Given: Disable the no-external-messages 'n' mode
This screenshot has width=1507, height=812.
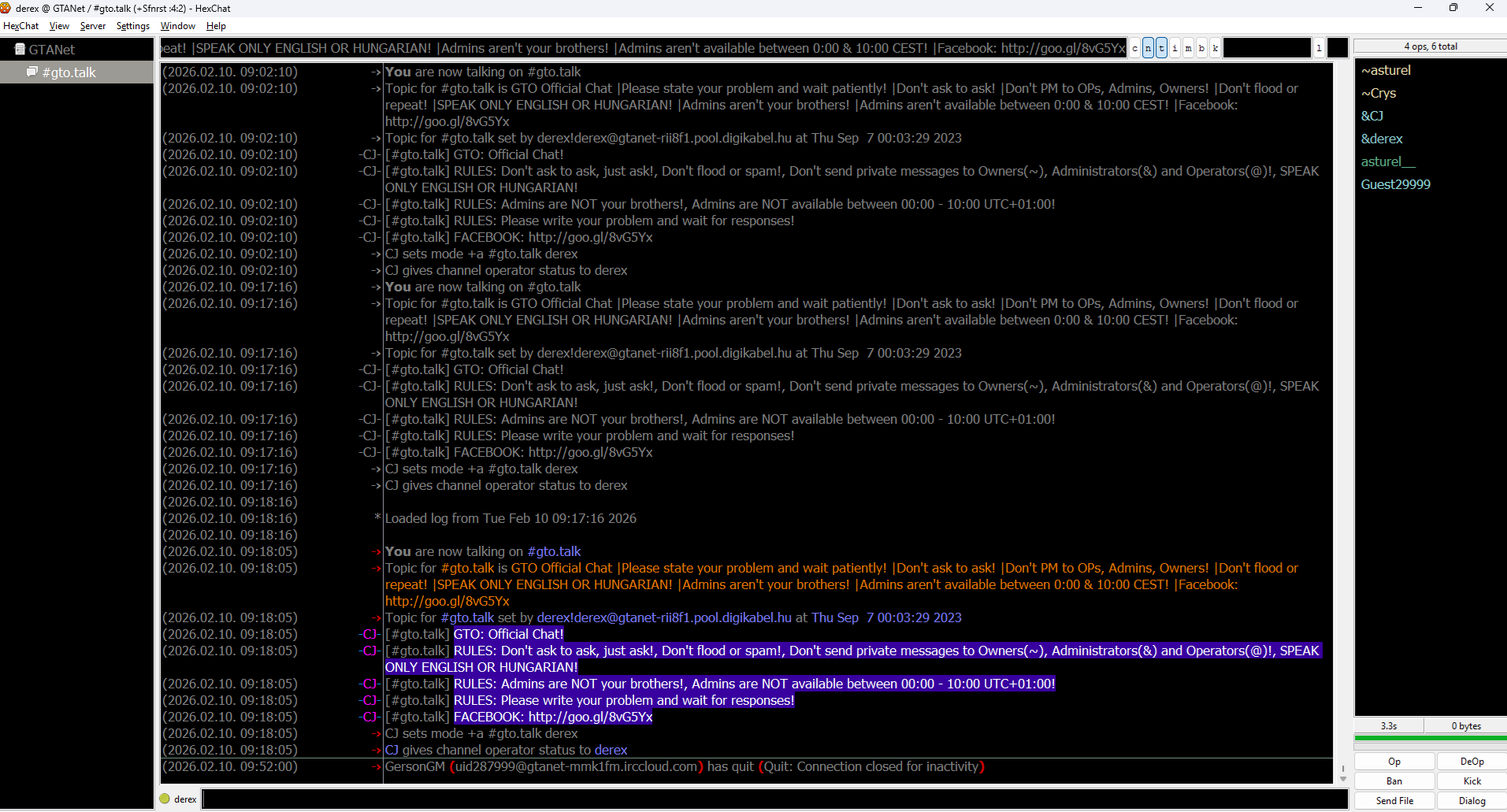Looking at the screenshot, I should (1148, 48).
